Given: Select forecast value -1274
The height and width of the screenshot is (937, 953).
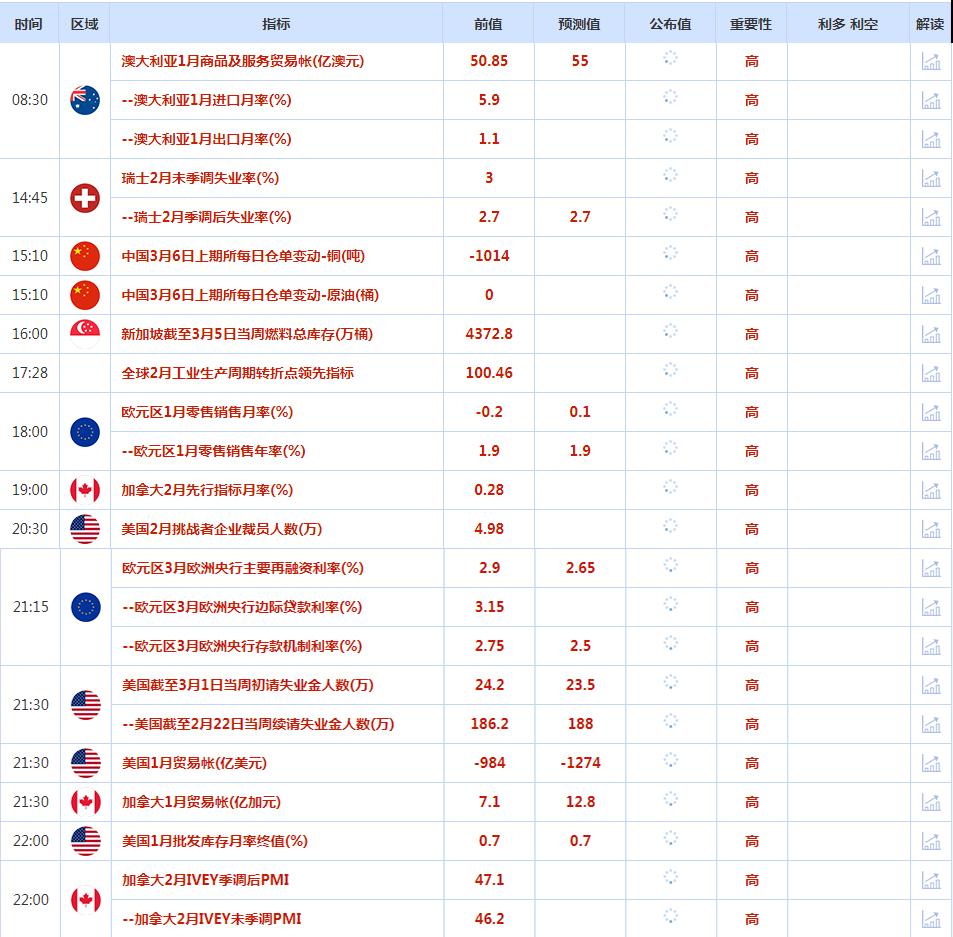Looking at the screenshot, I should pyautogui.click(x=580, y=763).
